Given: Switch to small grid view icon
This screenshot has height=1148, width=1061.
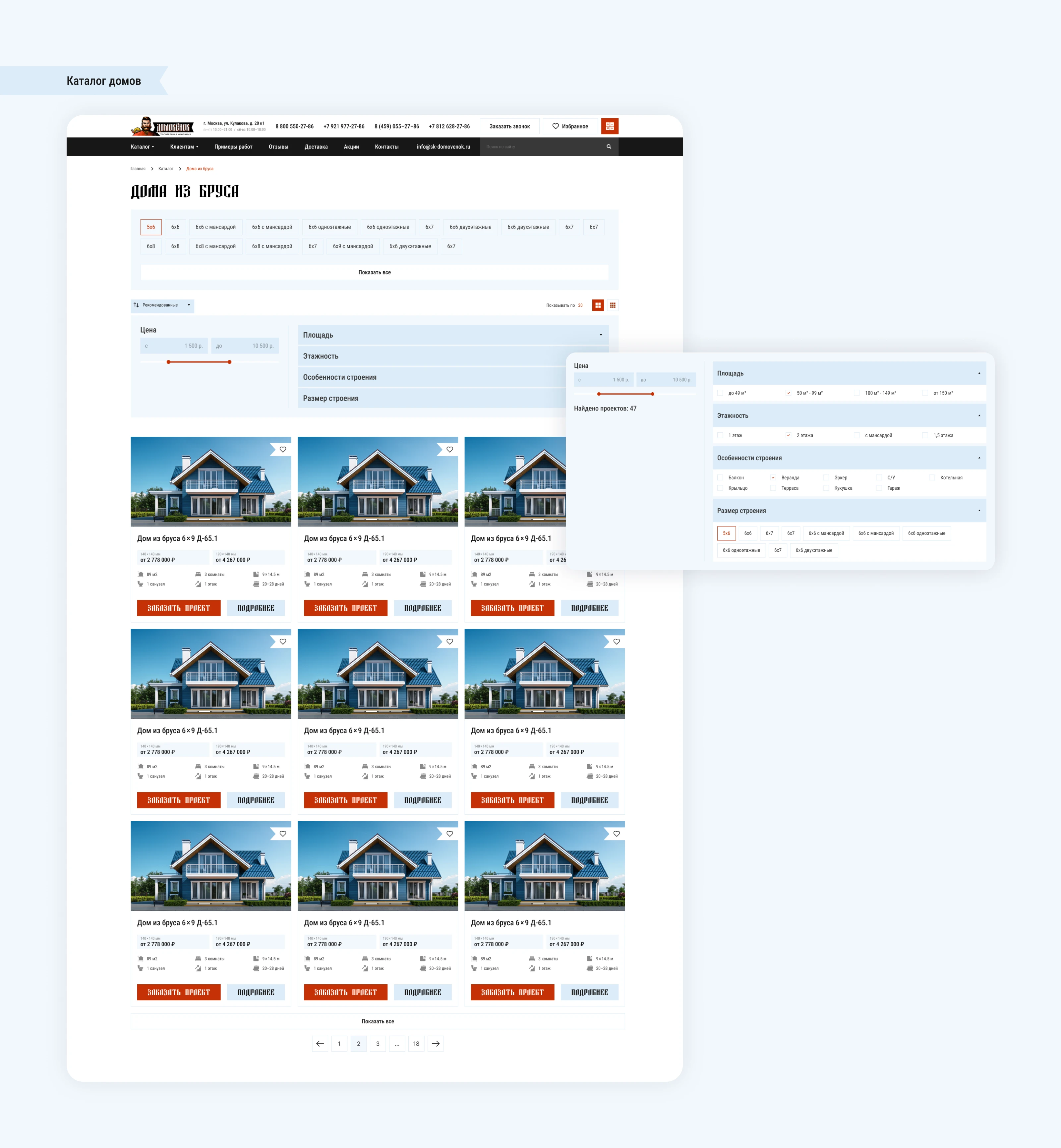Looking at the screenshot, I should coord(613,305).
